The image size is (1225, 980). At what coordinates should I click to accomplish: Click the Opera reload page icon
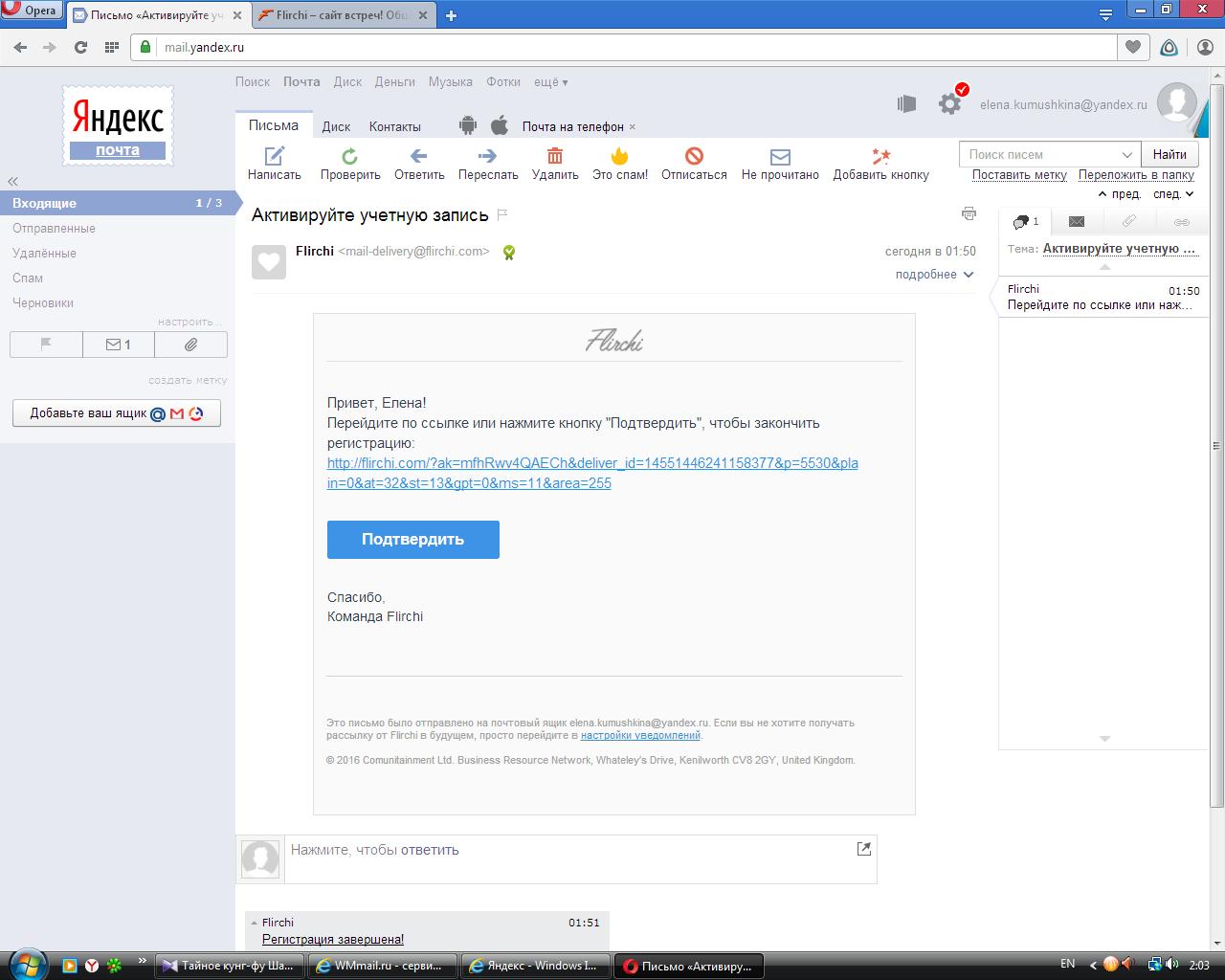coord(80,47)
